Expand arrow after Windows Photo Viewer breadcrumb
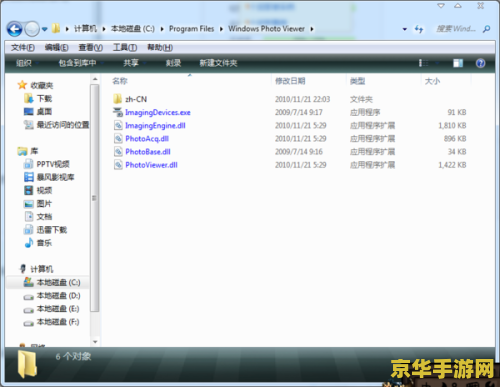Screen dimensions: 500x387 (x=312, y=29)
